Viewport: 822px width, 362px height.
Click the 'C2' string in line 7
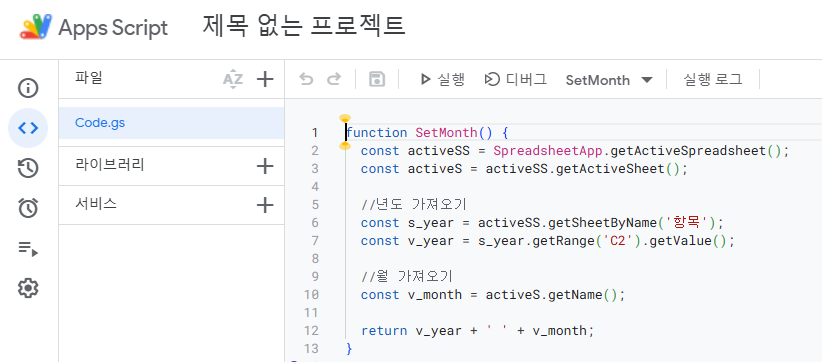(618, 241)
